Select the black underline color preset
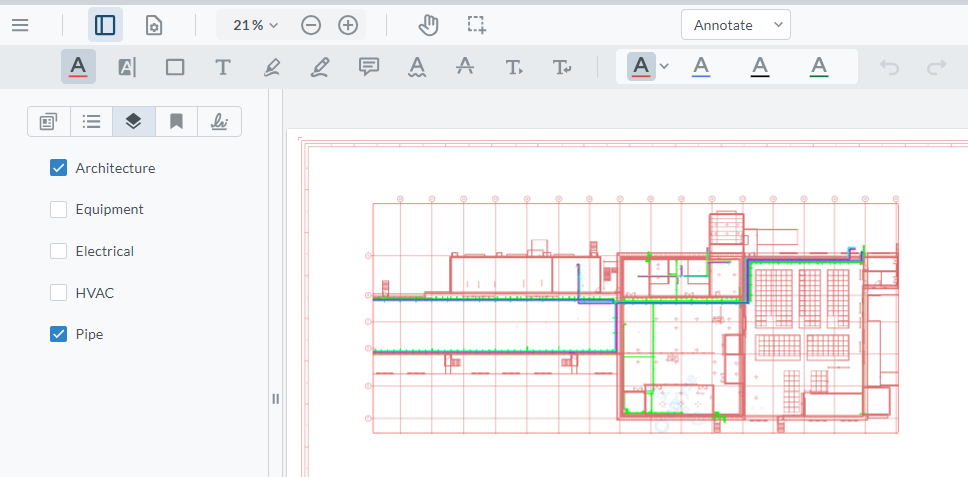The width and height of the screenshot is (968, 477). point(760,67)
